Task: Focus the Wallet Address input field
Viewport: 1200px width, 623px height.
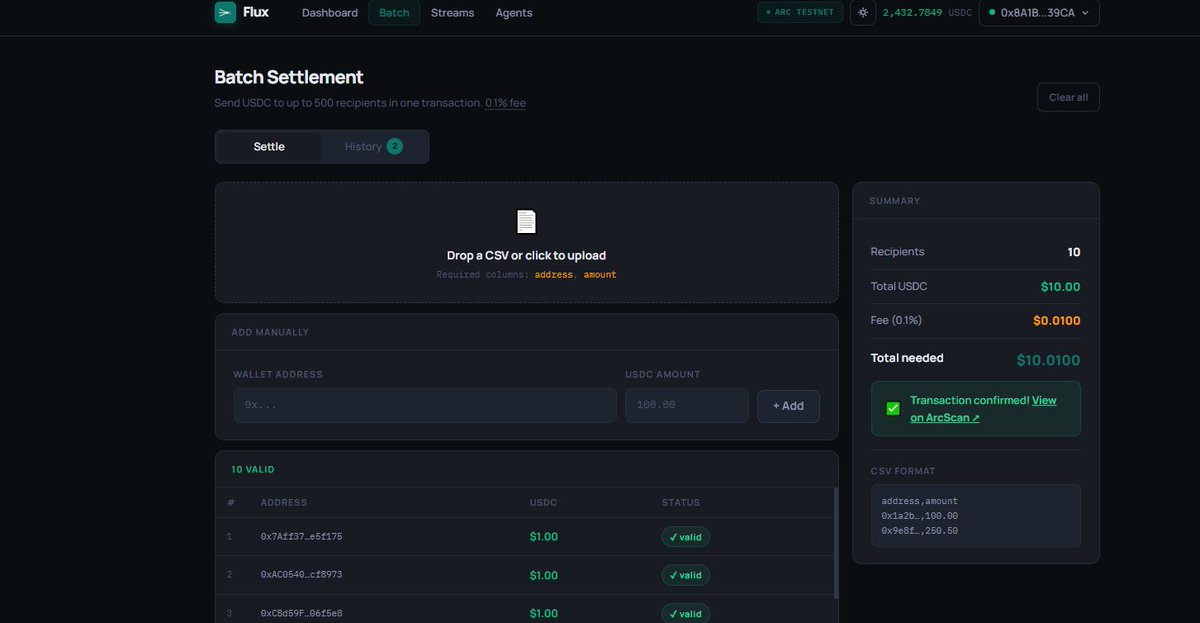Action: point(425,405)
